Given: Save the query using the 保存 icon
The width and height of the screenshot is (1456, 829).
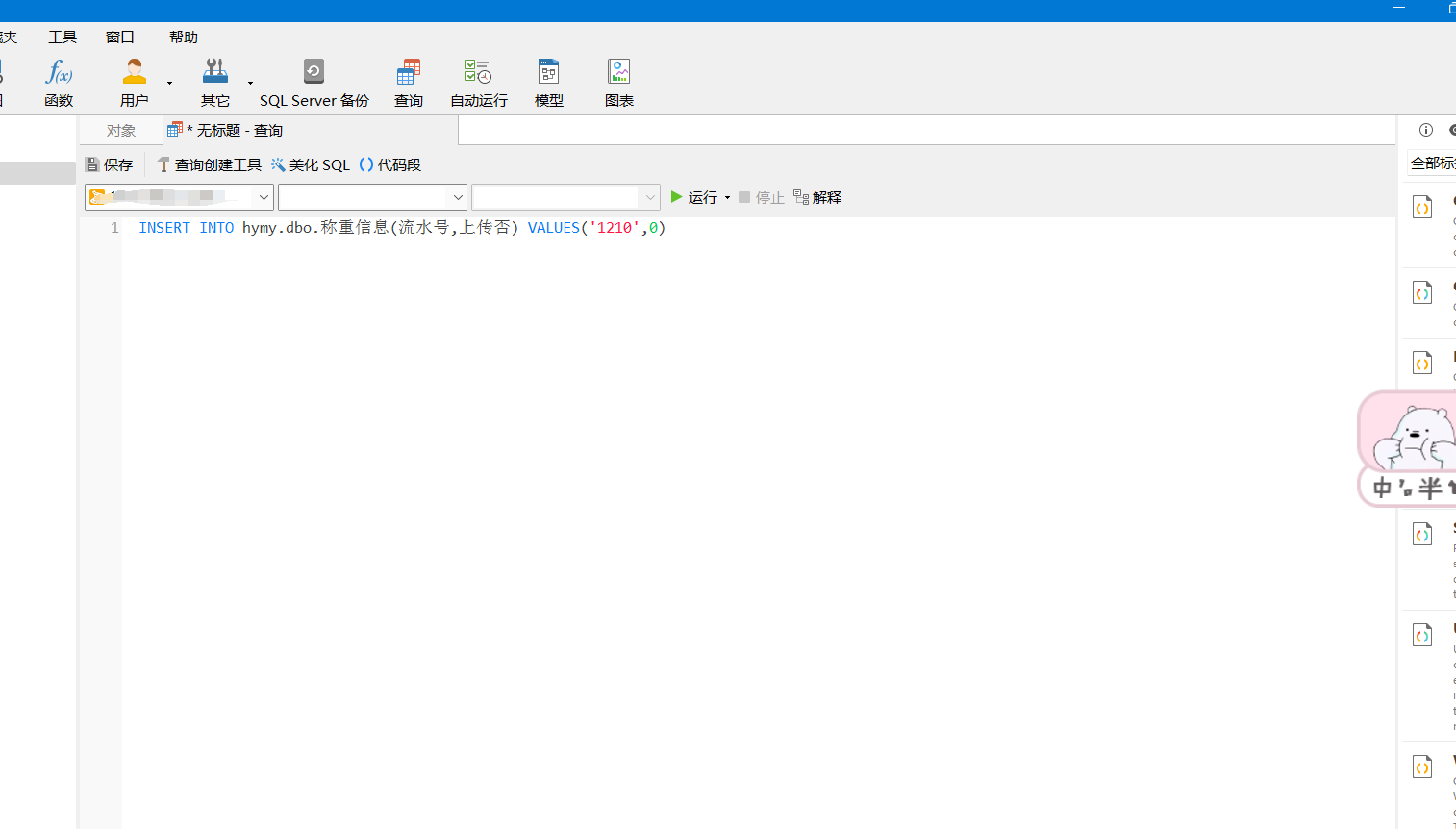Looking at the screenshot, I should click(x=109, y=164).
